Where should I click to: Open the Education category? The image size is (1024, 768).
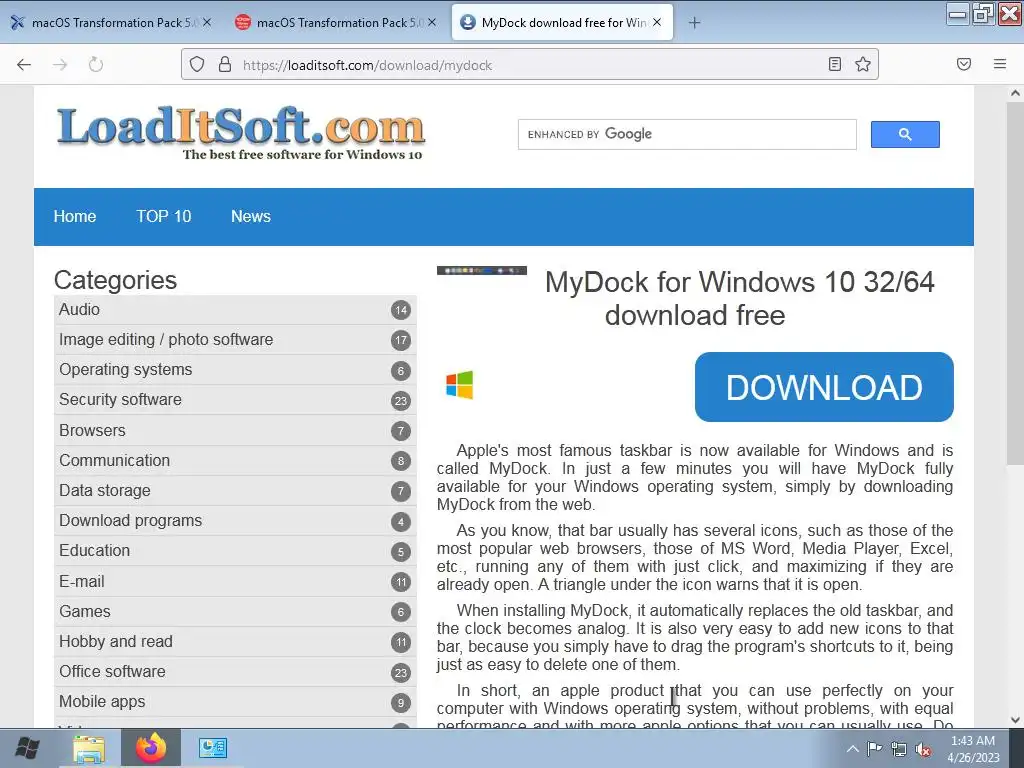click(x=235, y=551)
